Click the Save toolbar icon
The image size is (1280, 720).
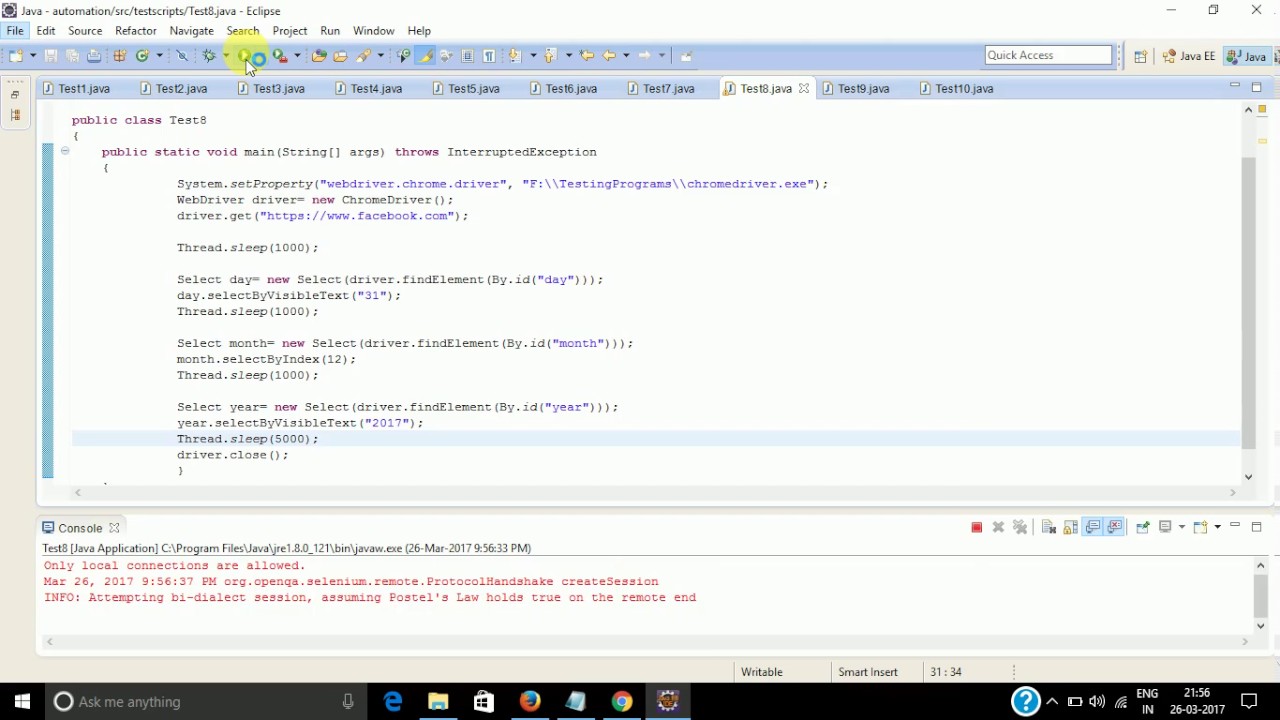pyautogui.click(x=51, y=56)
